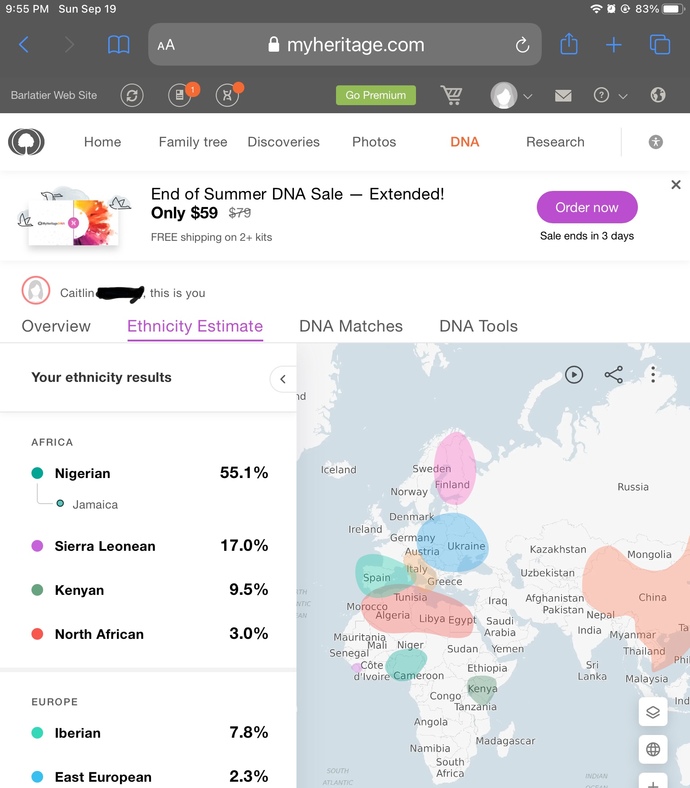
Task: Click the green Kenya region on map
Action: click(482, 690)
